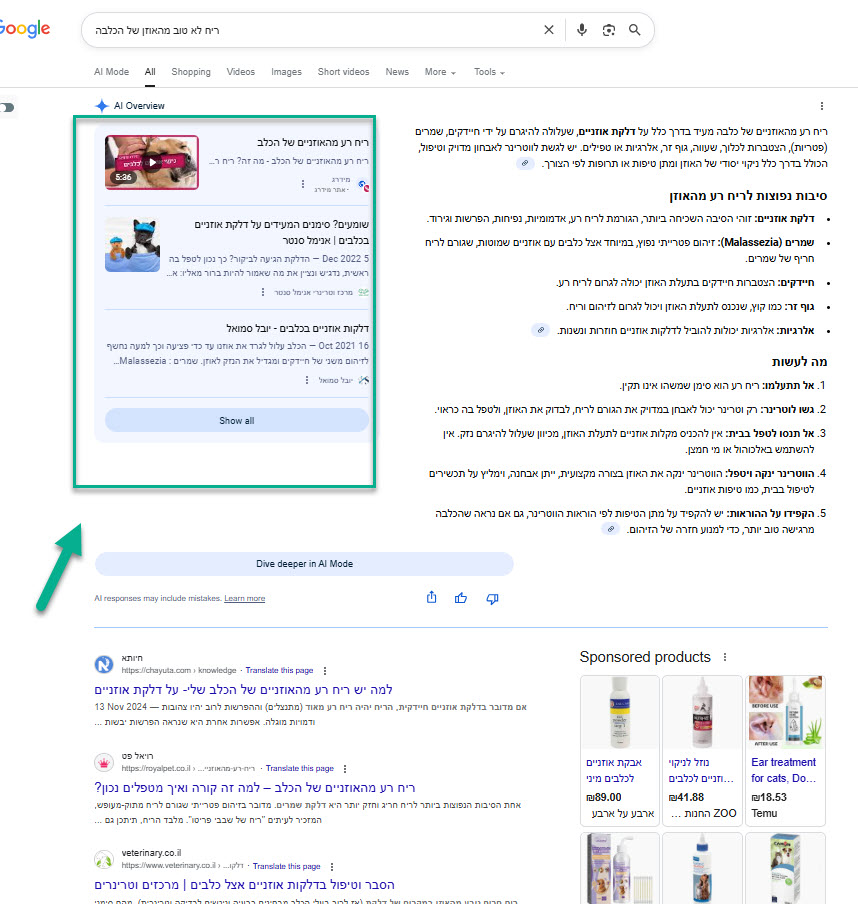
Task: Switch to the Images tab
Action: click(x=286, y=72)
